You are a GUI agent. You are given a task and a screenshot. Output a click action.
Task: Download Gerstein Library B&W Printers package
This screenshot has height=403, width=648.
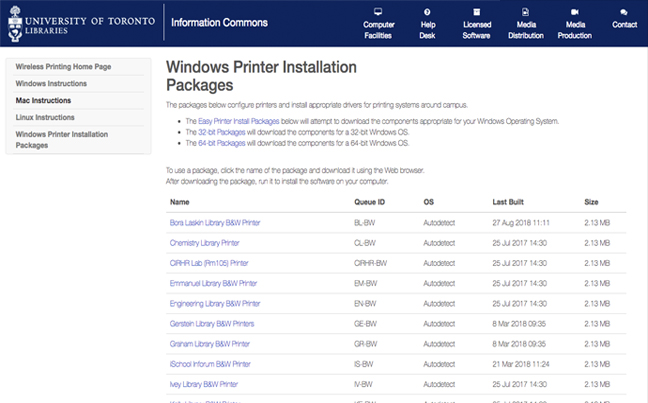(x=212, y=324)
